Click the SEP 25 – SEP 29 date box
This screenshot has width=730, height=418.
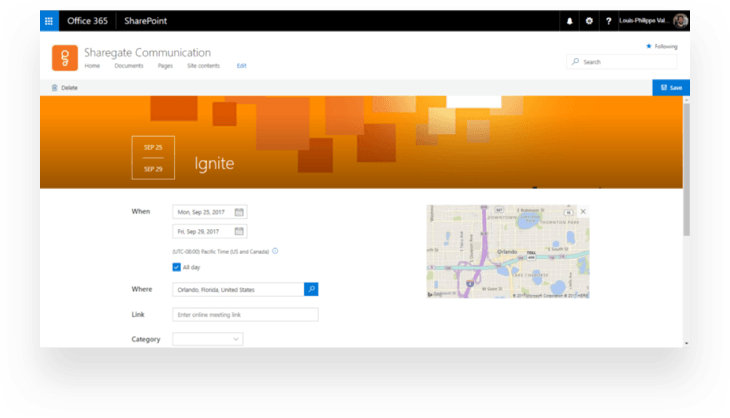(x=153, y=158)
